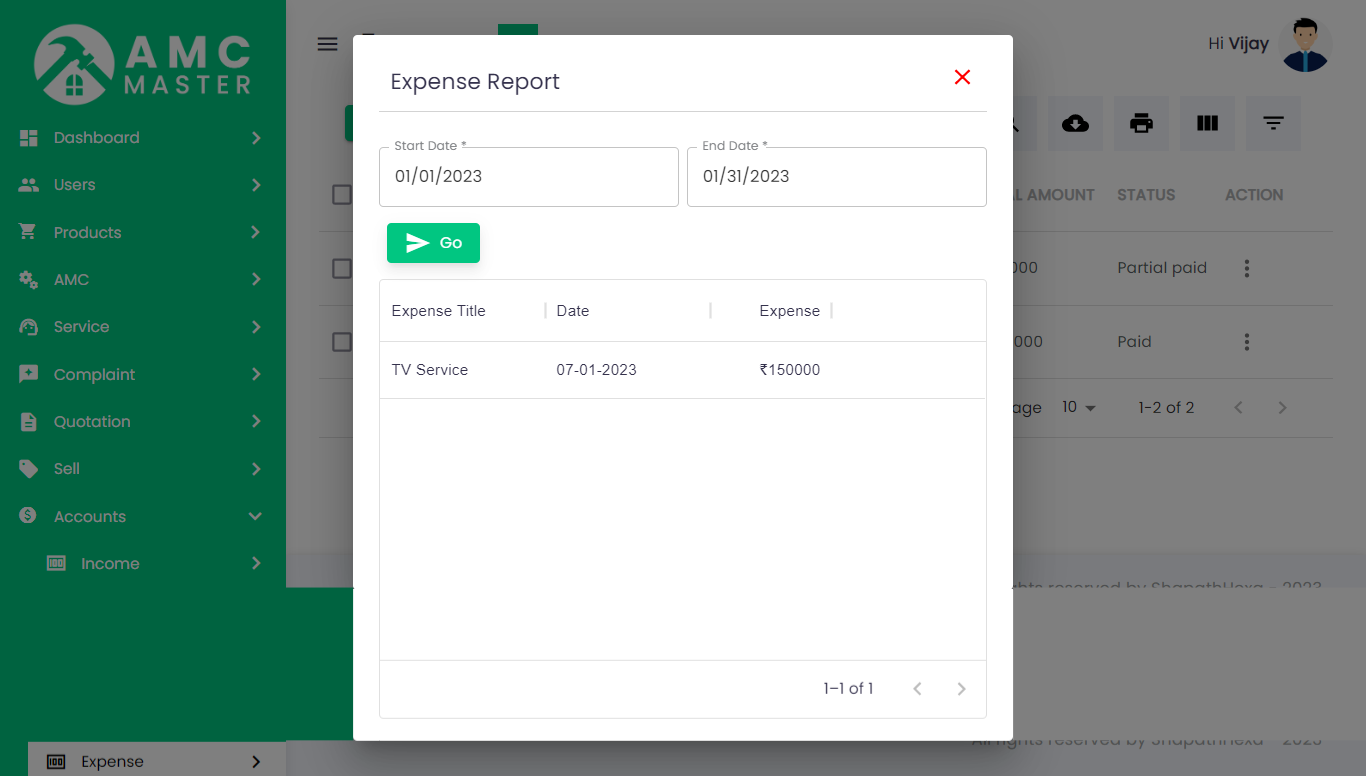The image size is (1366, 776).
Task: Open actions menu for Paid row
Action: tap(1246, 342)
